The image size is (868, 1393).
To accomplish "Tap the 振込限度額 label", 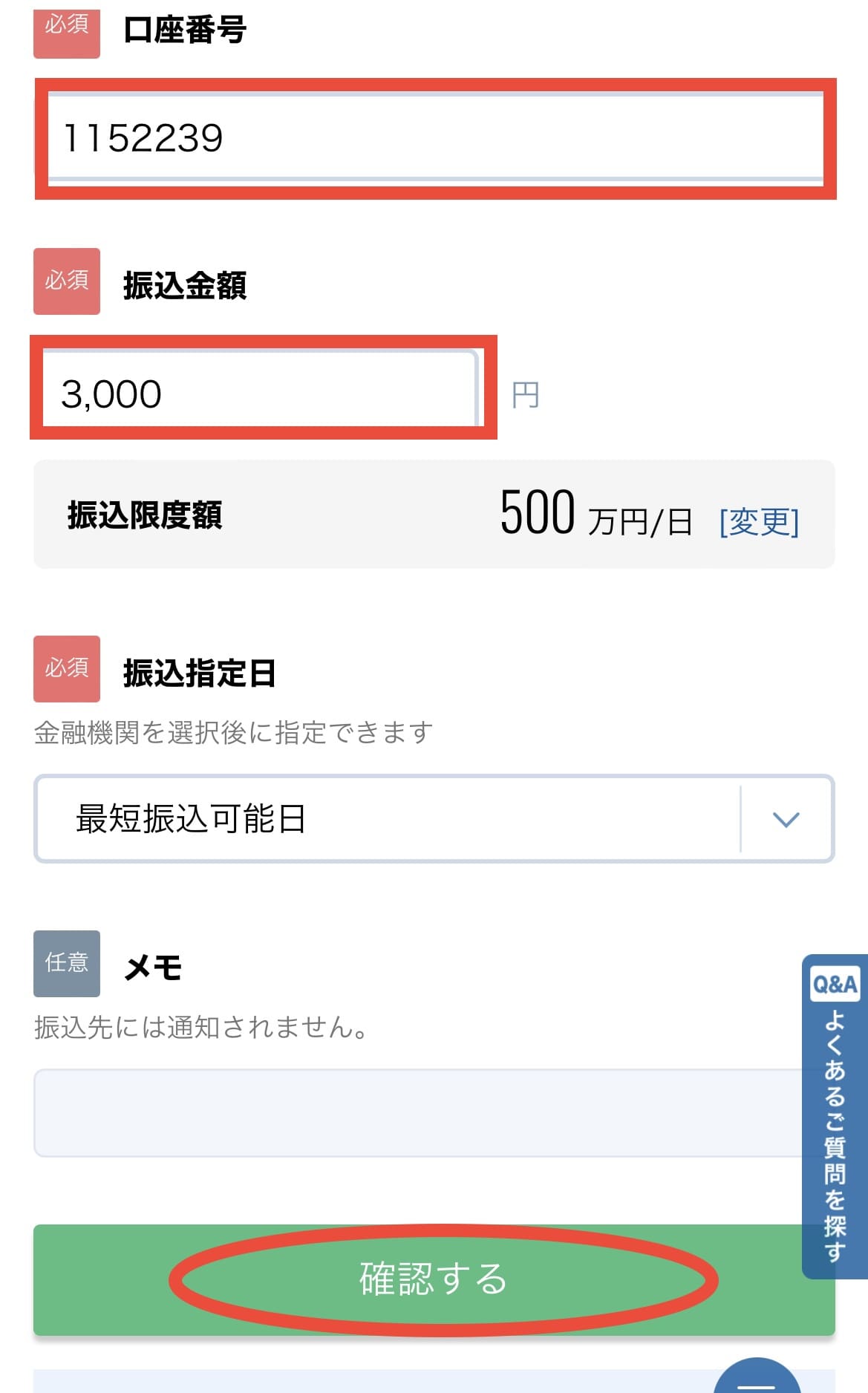I will click(x=145, y=515).
